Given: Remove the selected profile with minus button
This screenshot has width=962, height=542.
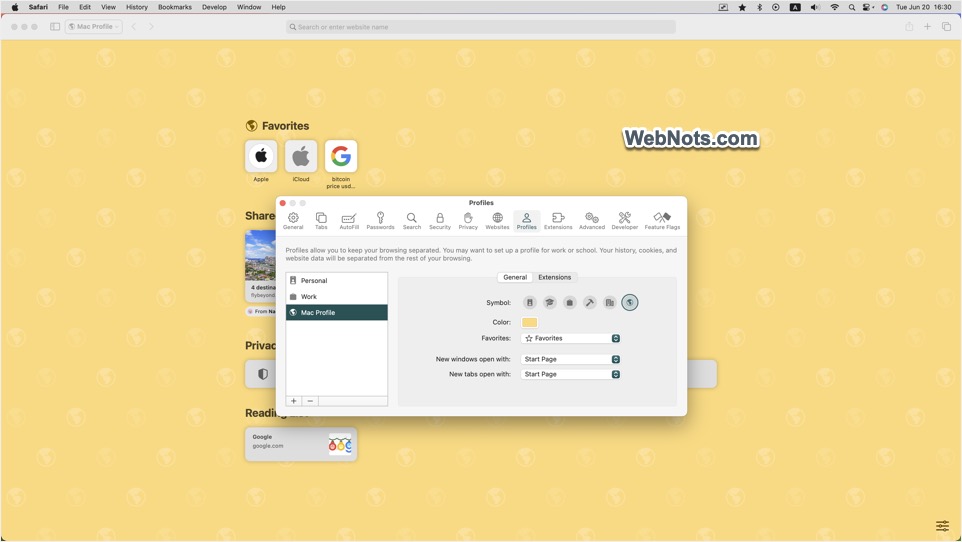Looking at the screenshot, I should tap(310, 401).
